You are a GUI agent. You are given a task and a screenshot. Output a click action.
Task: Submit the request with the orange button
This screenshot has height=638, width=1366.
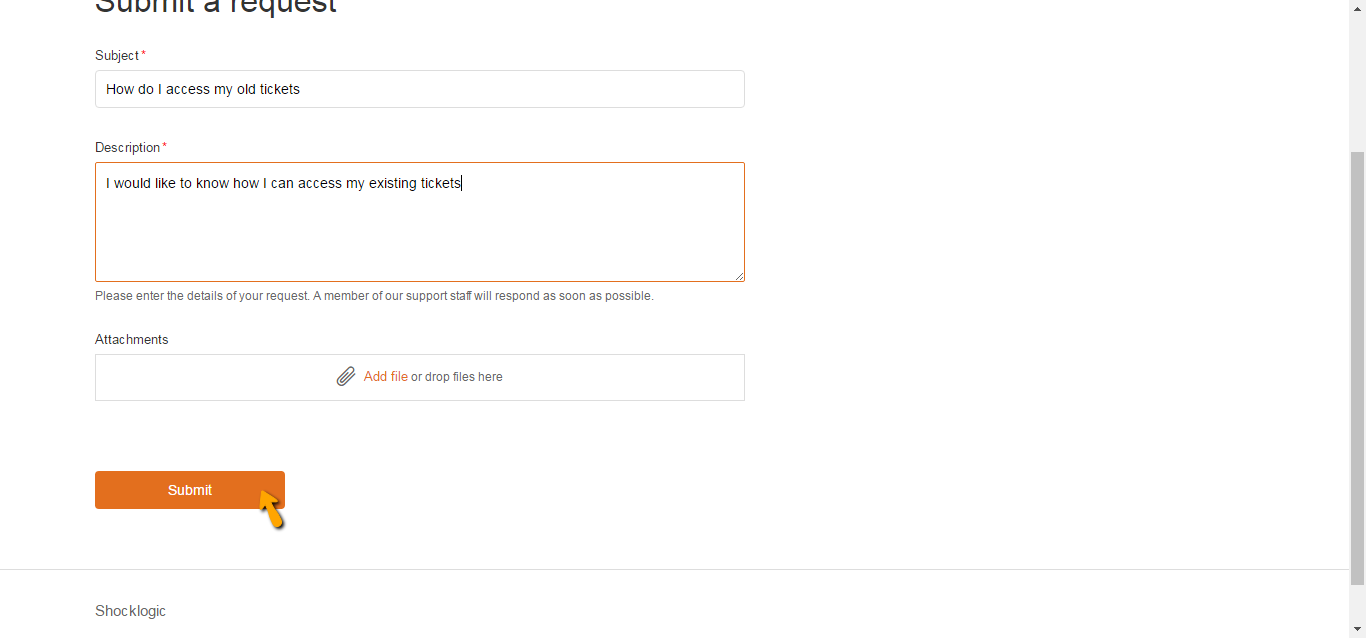point(190,490)
